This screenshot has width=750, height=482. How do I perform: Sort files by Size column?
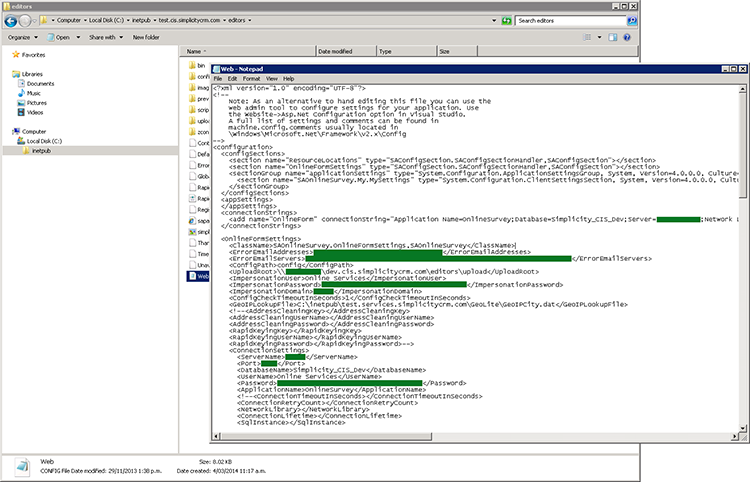(457, 51)
